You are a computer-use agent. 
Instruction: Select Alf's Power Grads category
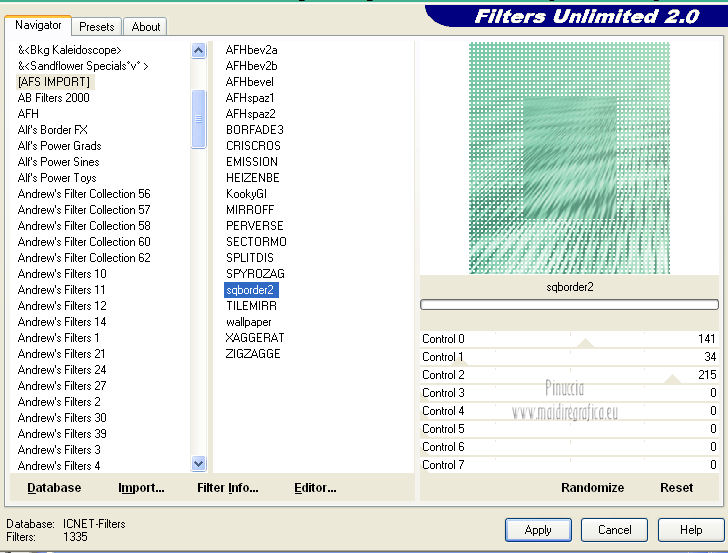pyautogui.click(x=59, y=146)
